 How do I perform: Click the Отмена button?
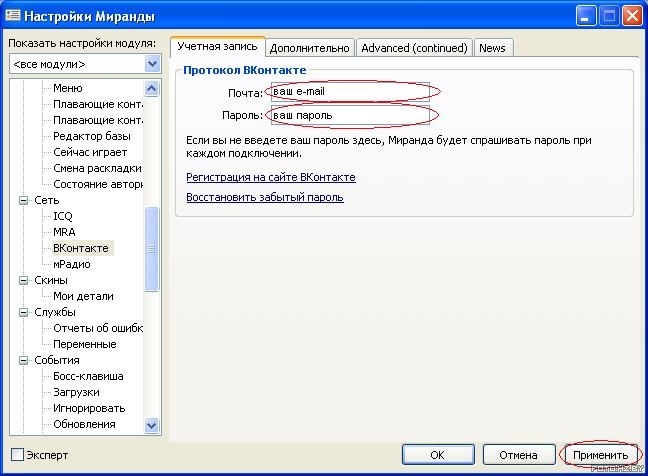click(519, 455)
